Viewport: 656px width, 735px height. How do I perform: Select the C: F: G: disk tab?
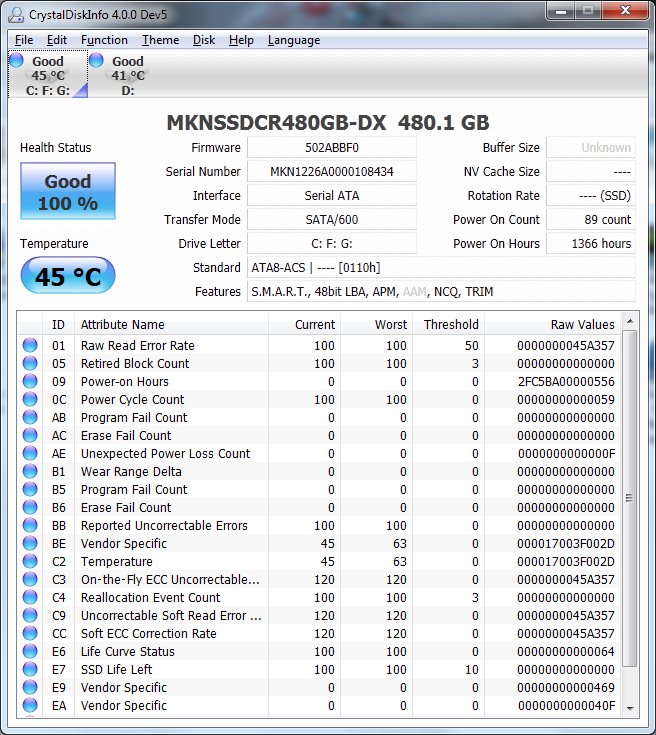click(x=48, y=75)
